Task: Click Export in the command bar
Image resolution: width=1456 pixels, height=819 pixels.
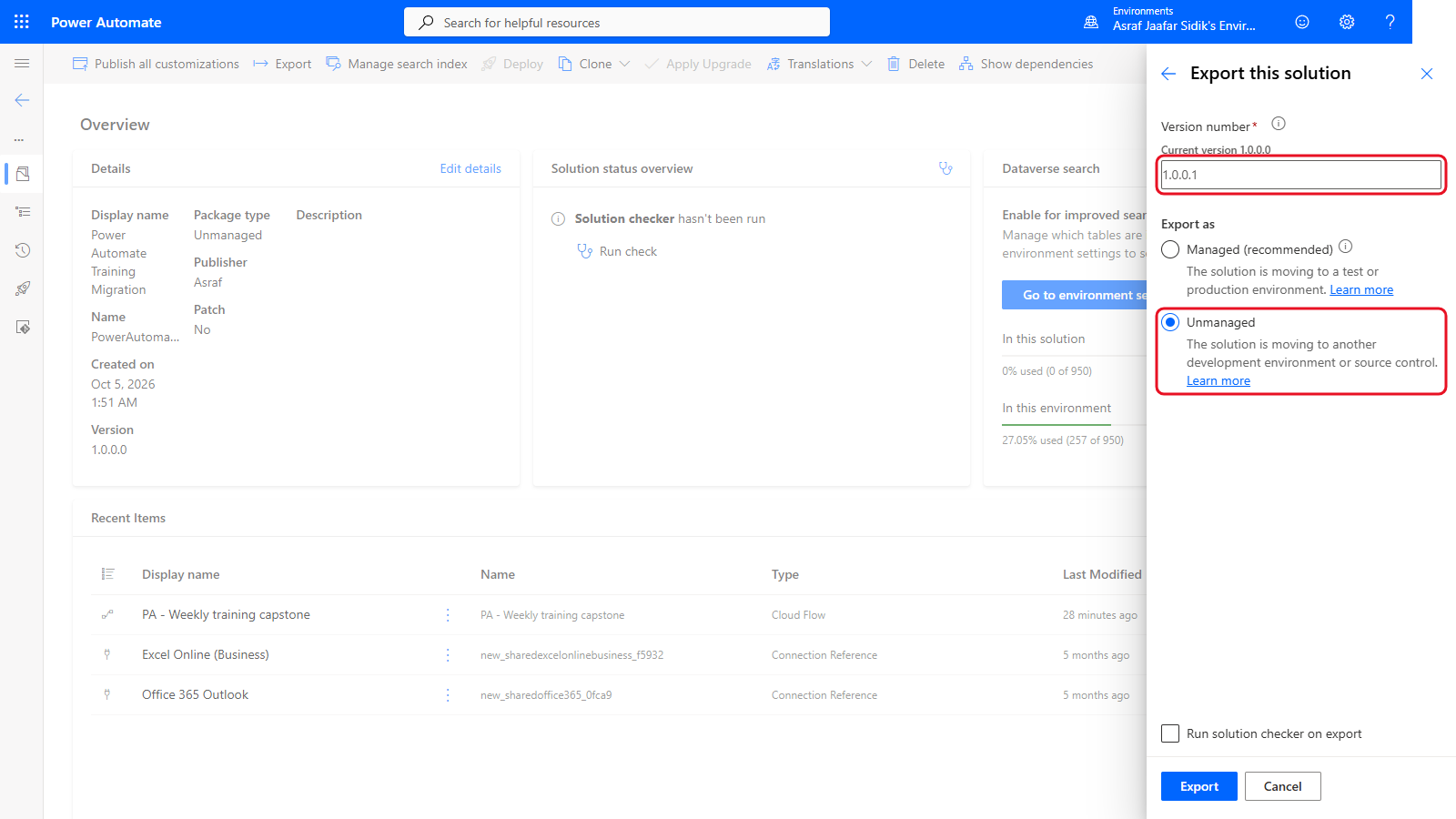Action: (282, 64)
